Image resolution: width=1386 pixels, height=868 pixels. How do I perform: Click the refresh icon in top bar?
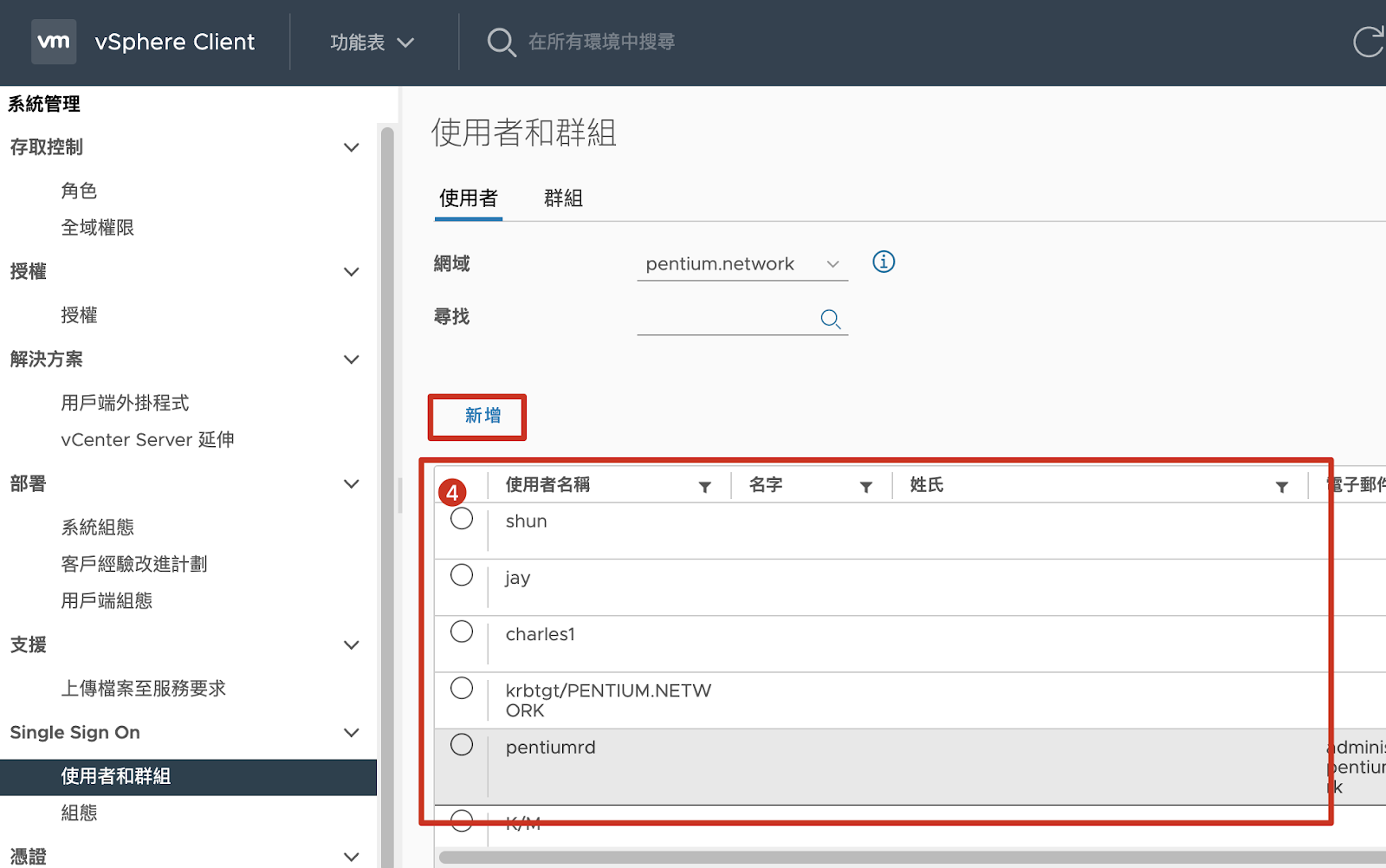pos(1369,42)
